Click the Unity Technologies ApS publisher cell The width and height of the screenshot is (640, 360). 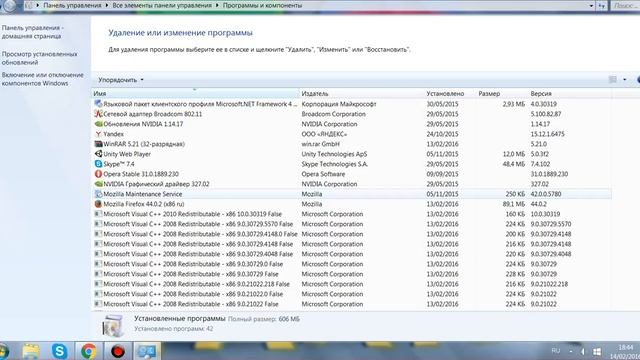[334, 154]
